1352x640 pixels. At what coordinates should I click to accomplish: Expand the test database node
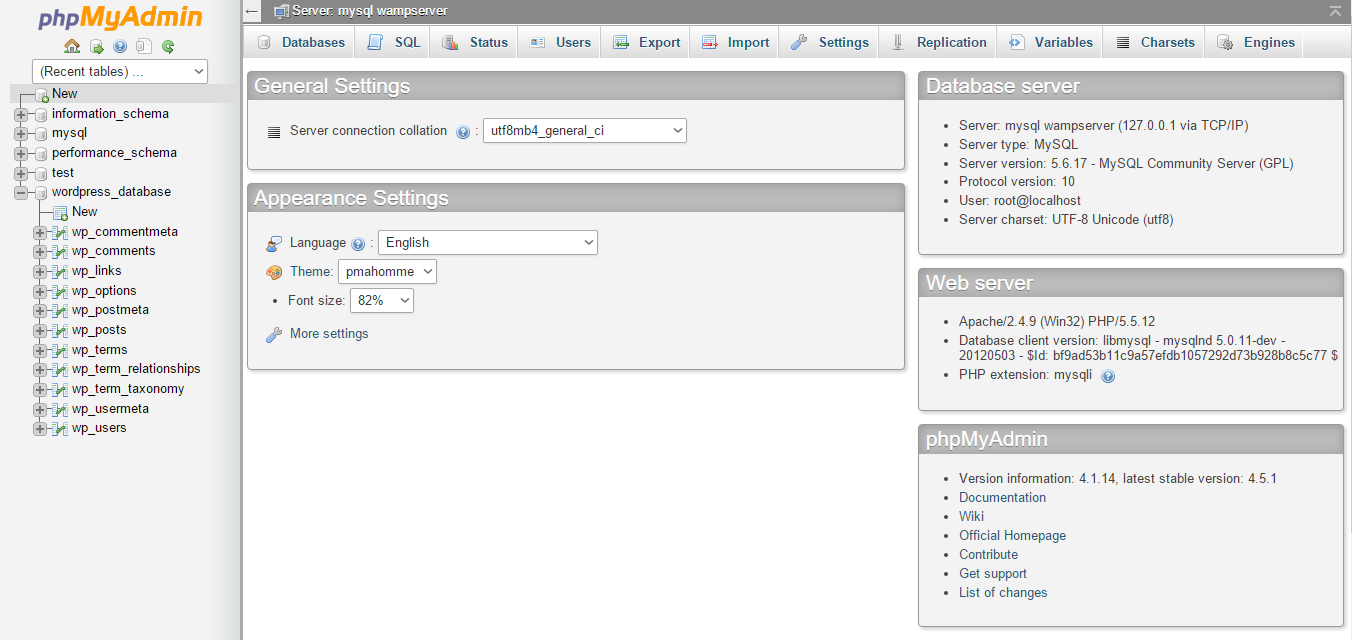point(21,173)
